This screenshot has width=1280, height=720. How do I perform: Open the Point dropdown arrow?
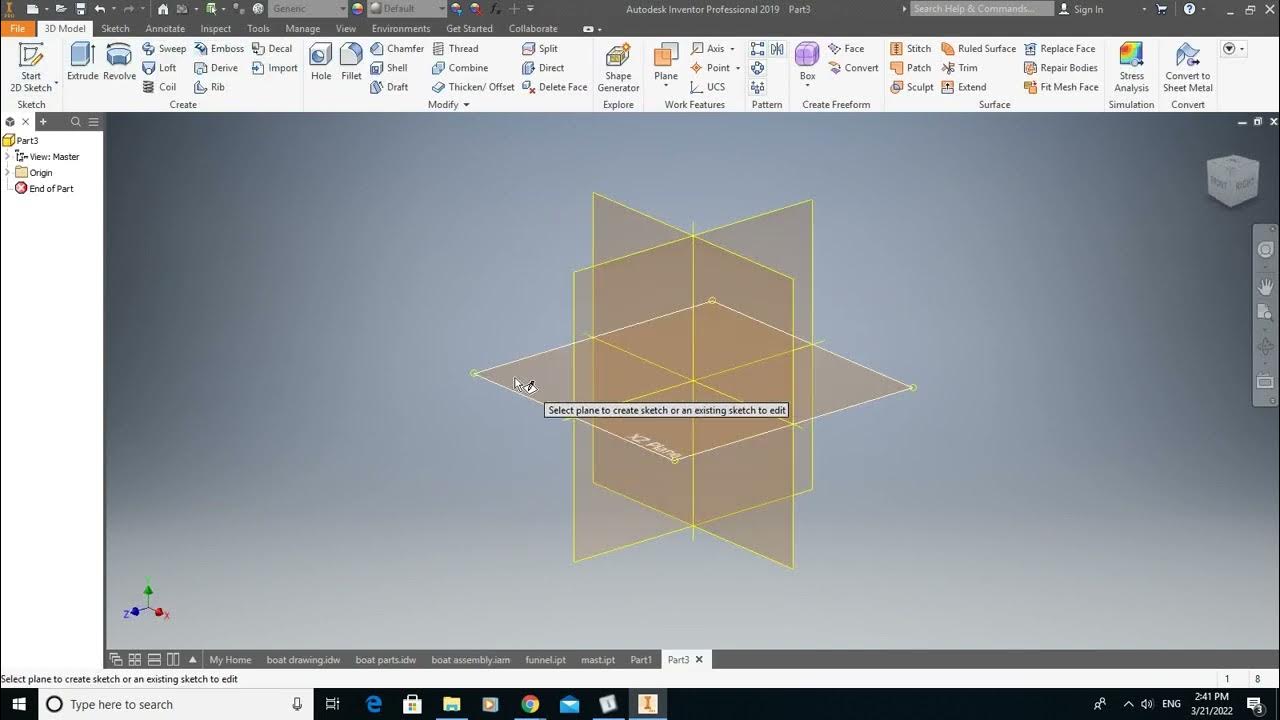click(x=738, y=68)
